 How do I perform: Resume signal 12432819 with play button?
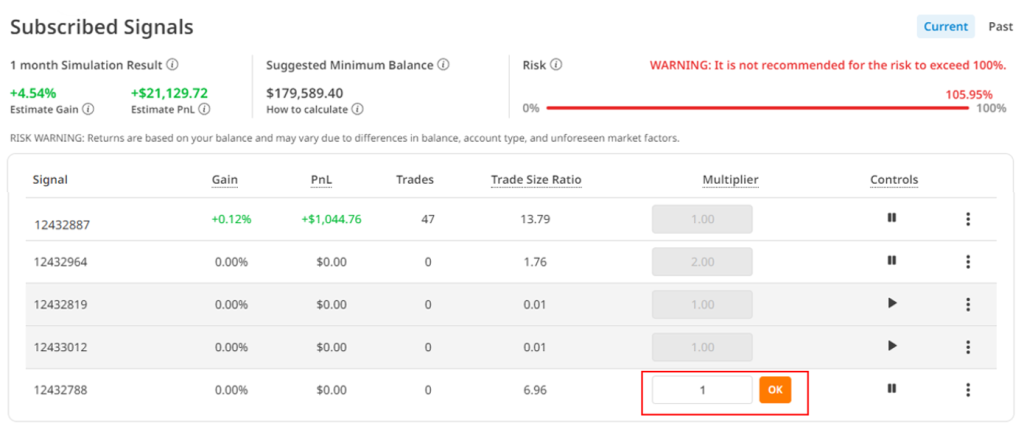892,304
